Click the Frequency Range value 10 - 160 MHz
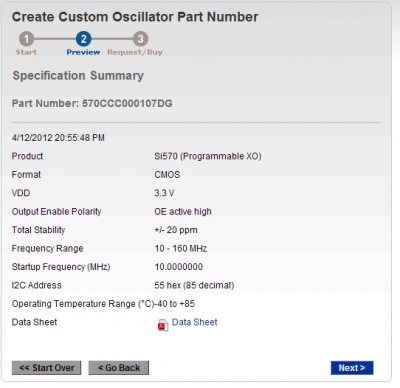Viewport: 400px width, 388px height. click(181, 248)
